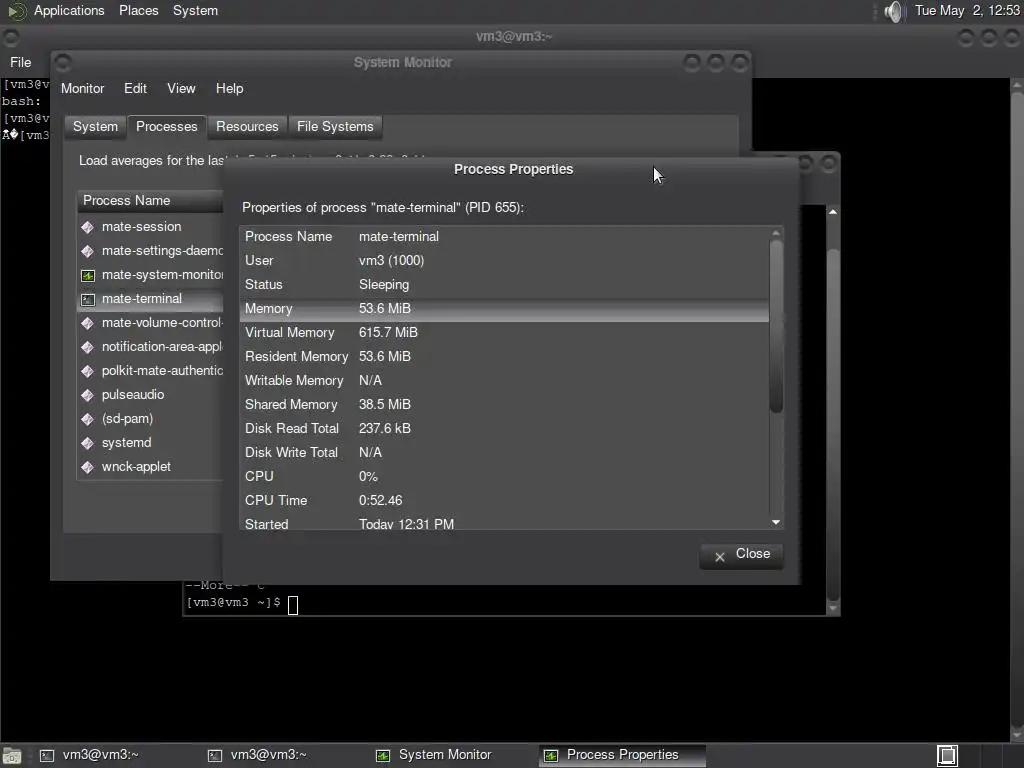Click the MATE logo icon beside Applications
Viewport: 1024px width, 768px height.
17,11
